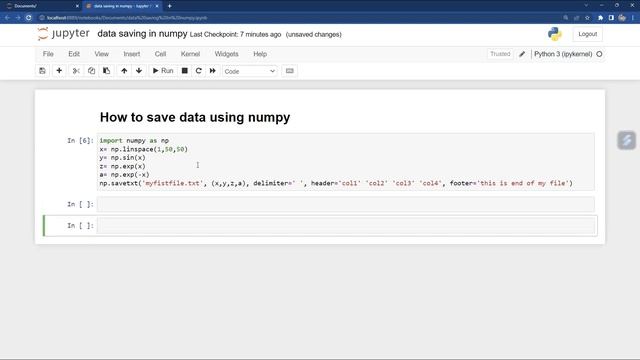Cut selected cells with scissors icon

tap(76, 71)
